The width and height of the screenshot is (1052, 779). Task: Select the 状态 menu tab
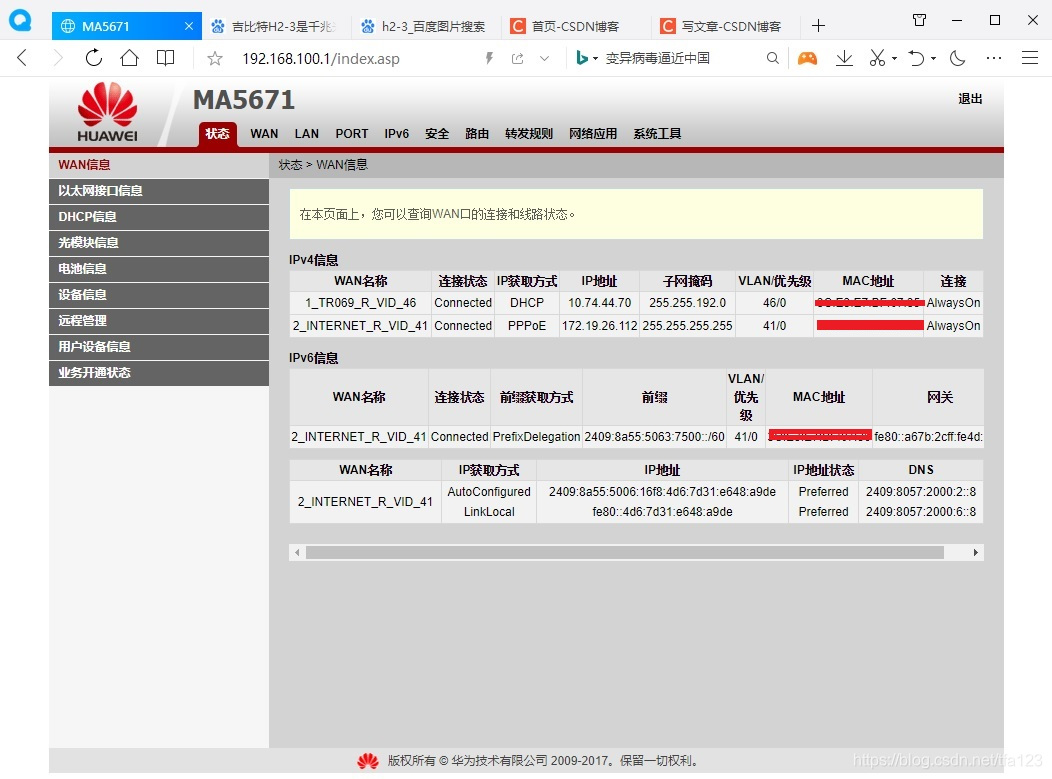coord(217,134)
